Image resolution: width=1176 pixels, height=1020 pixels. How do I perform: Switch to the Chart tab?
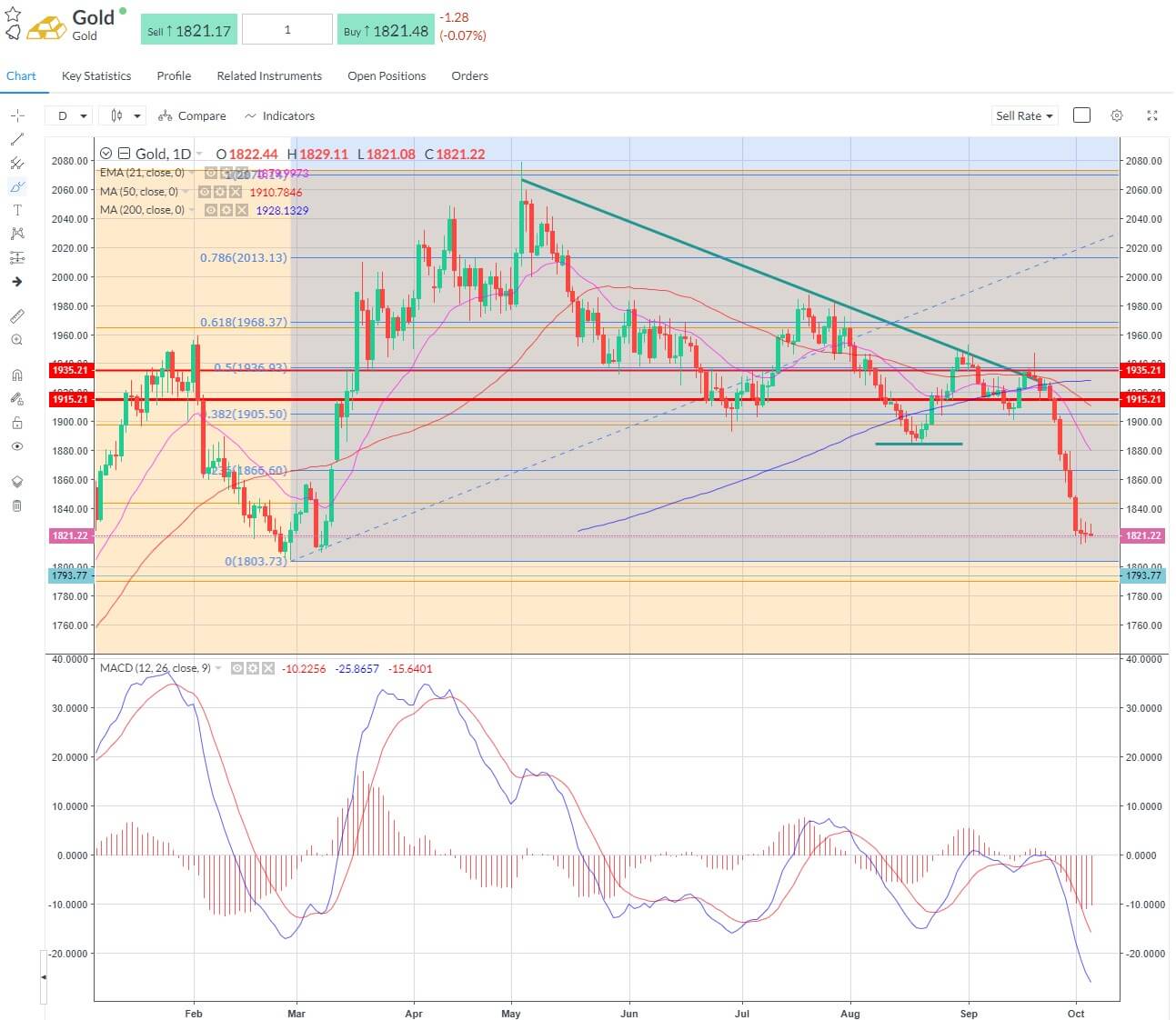pos(21,76)
